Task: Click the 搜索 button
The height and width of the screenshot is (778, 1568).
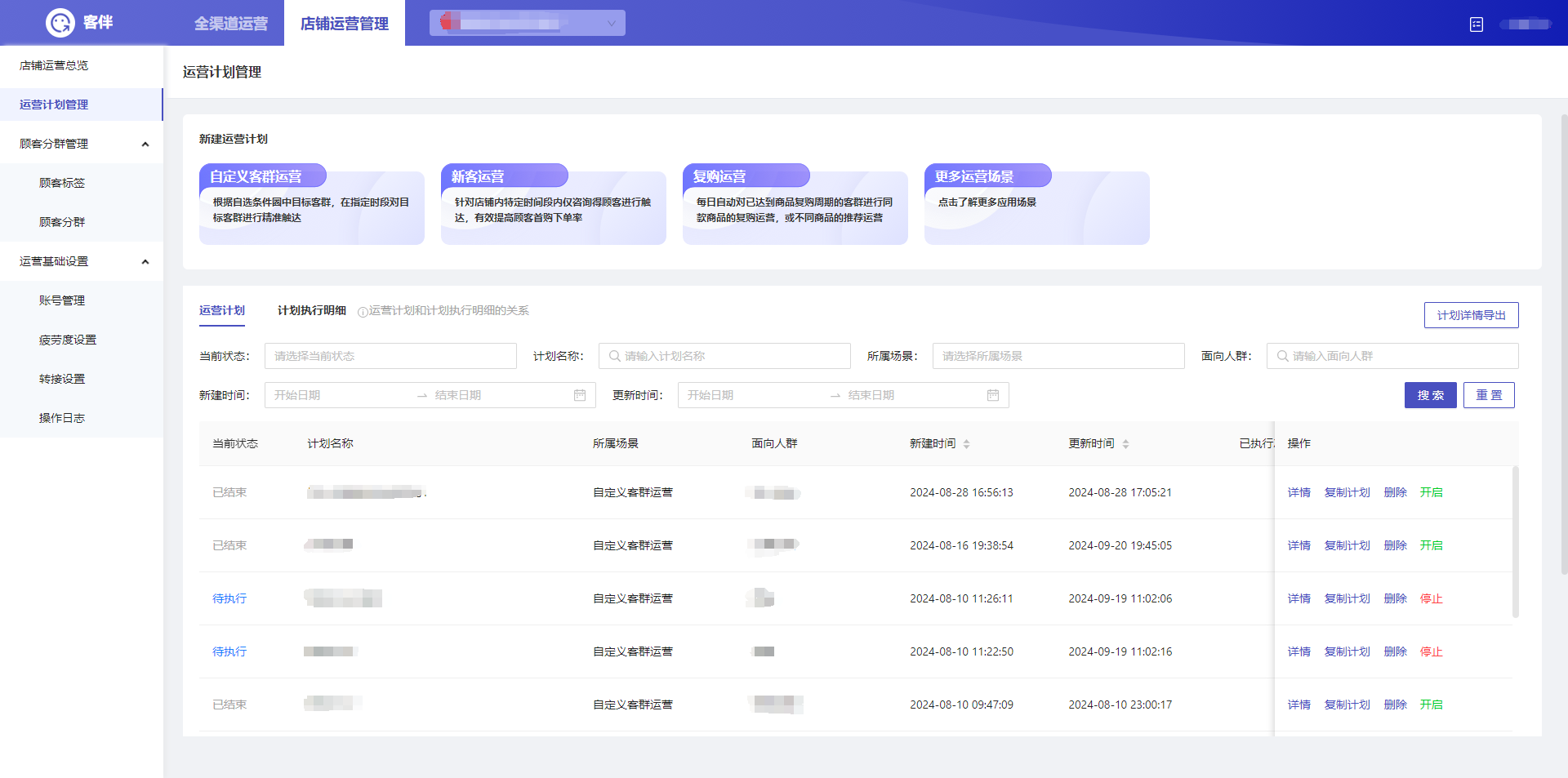Action: [x=1431, y=395]
